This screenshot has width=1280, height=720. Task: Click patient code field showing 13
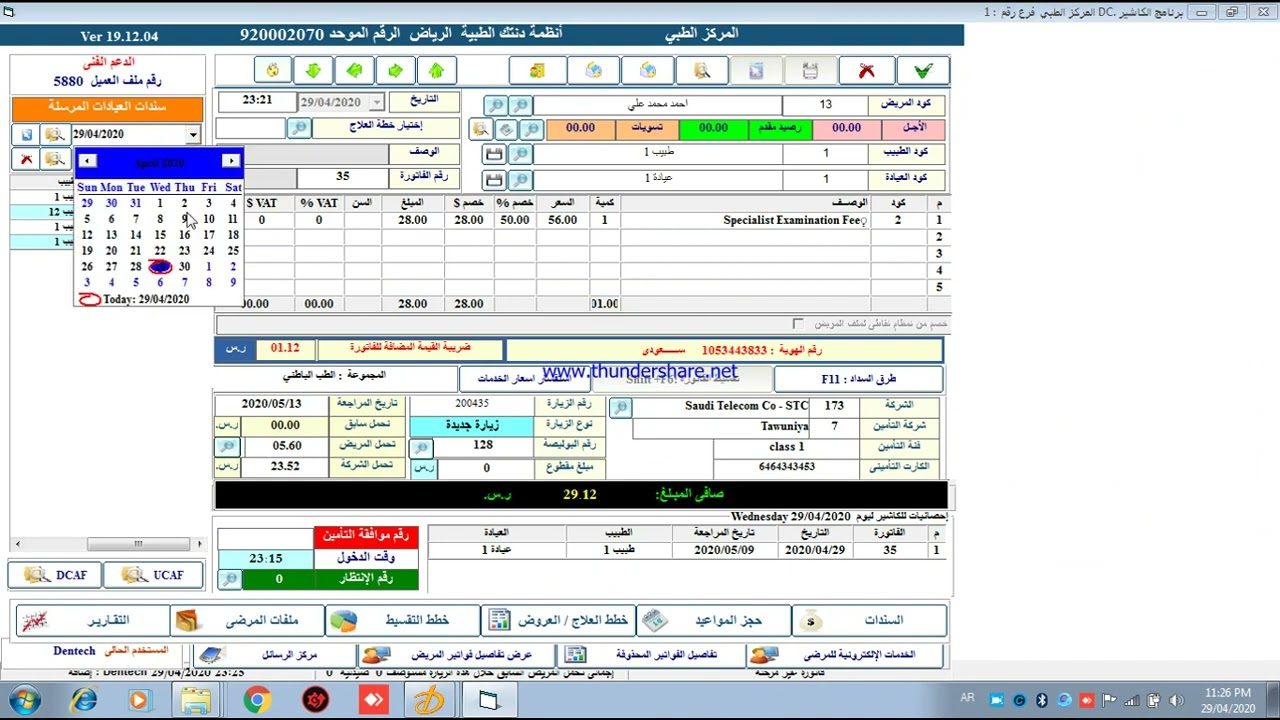click(x=825, y=104)
